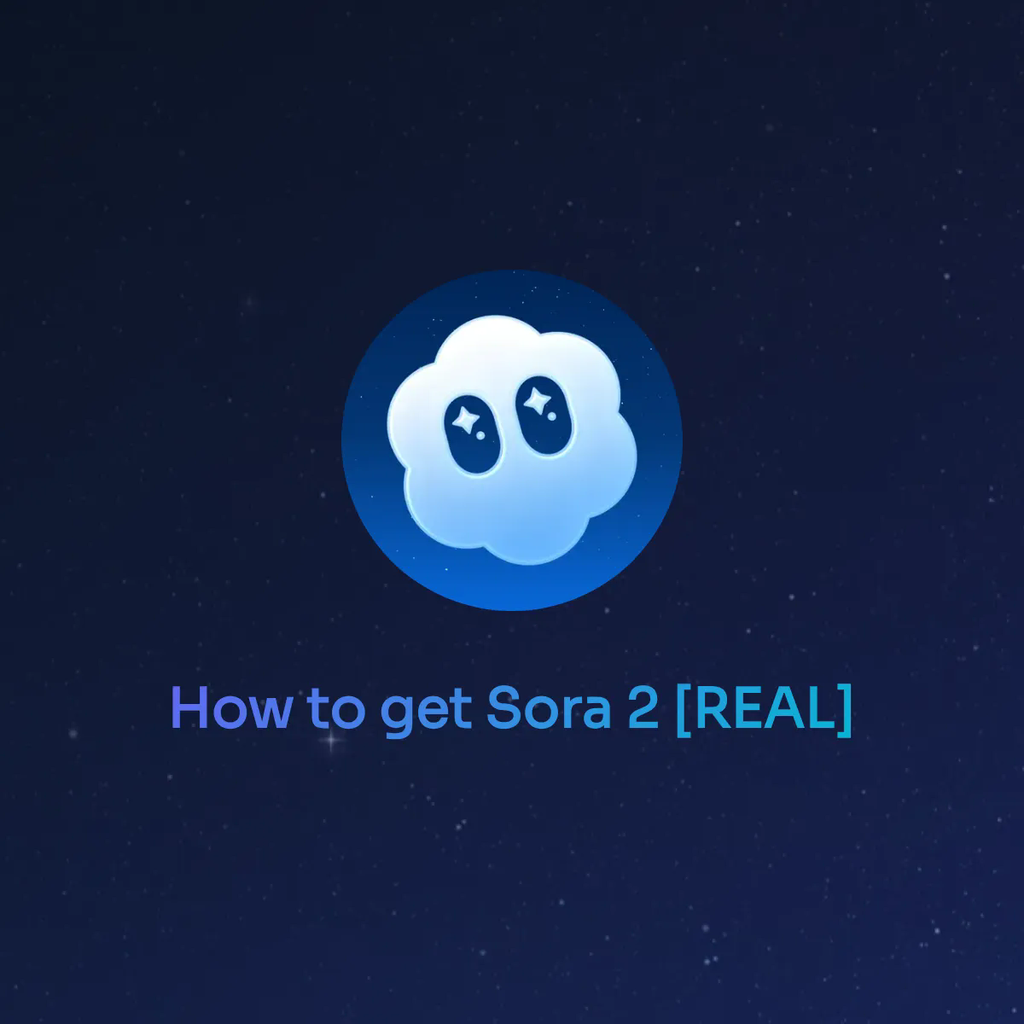The height and width of the screenshot is (1024, 1024).
Task: Click the number "2" in the title
Action: tap(643, 708)
